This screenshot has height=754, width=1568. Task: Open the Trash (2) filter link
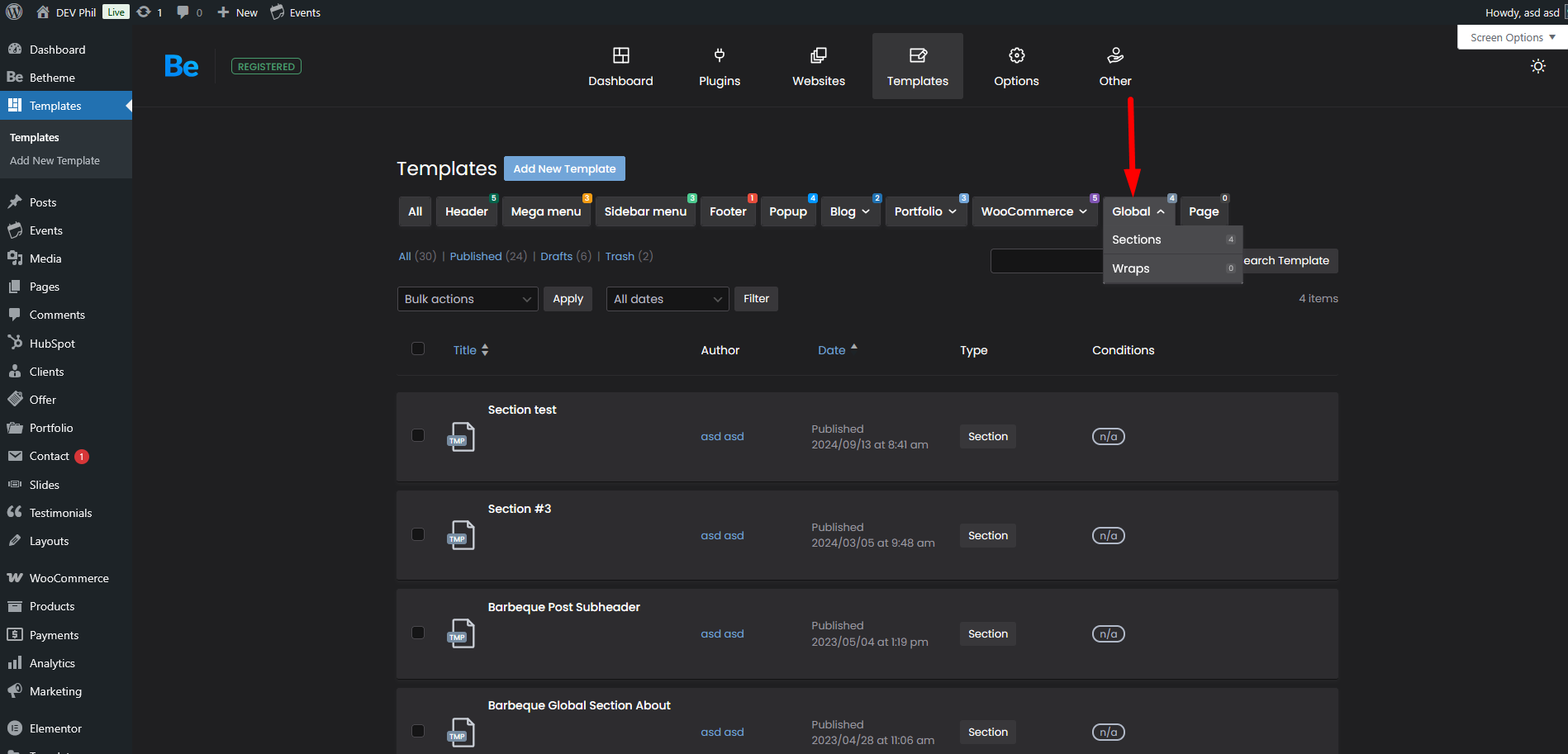coord(629,256)
